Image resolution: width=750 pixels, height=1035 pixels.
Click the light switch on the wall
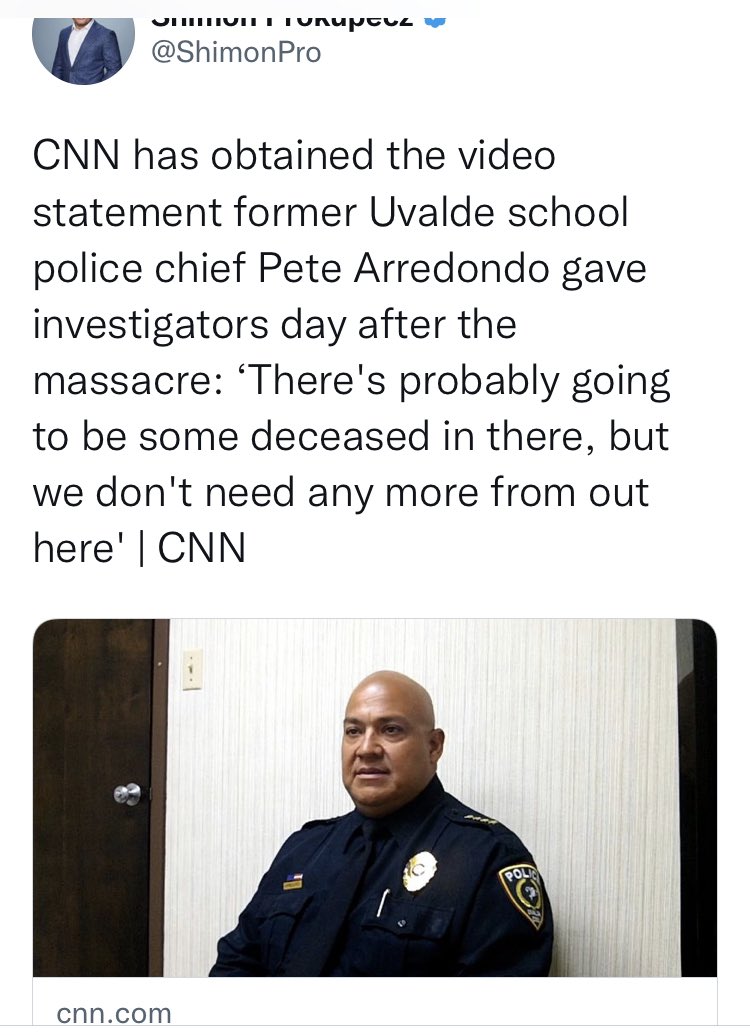pyautogui.click(x=192, y=669)
